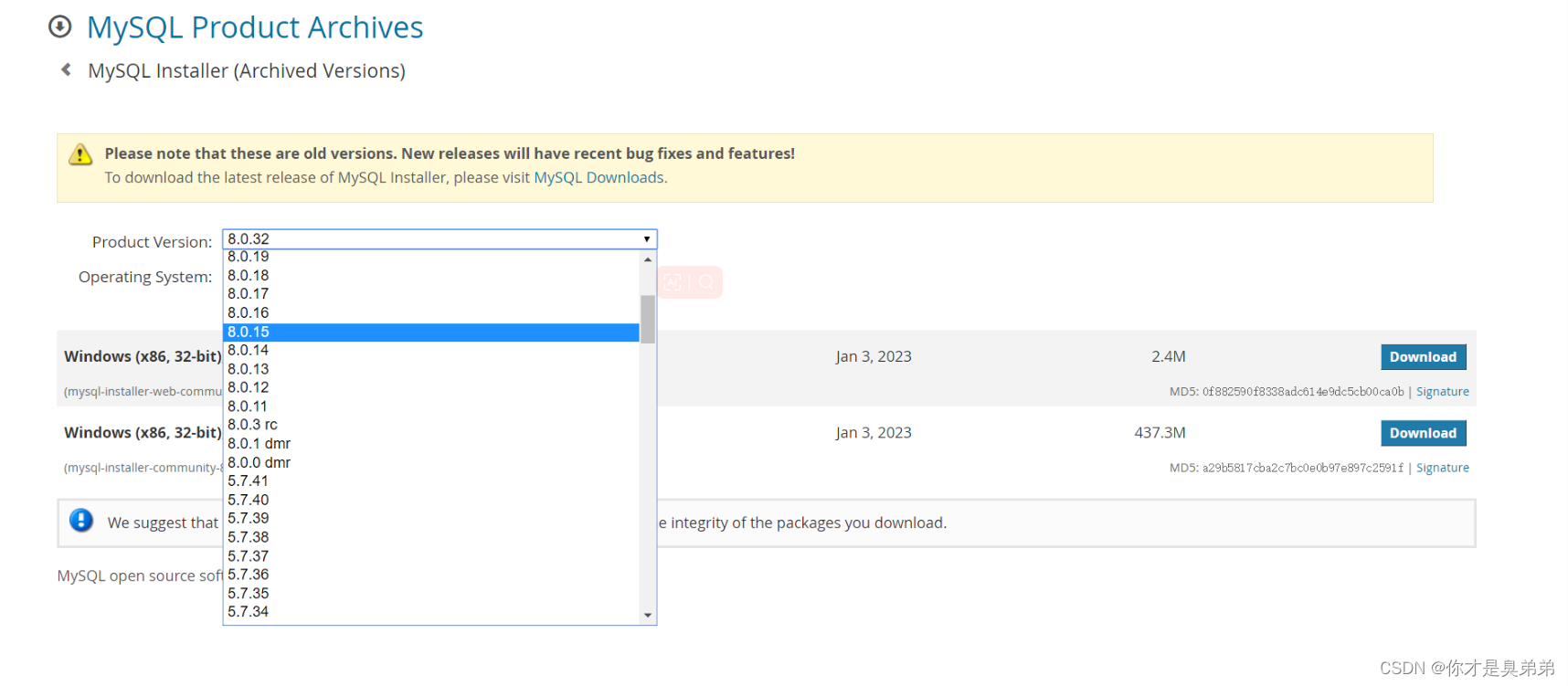
Task: Click mysql-installer-community filename text
Action: (143, 467)
